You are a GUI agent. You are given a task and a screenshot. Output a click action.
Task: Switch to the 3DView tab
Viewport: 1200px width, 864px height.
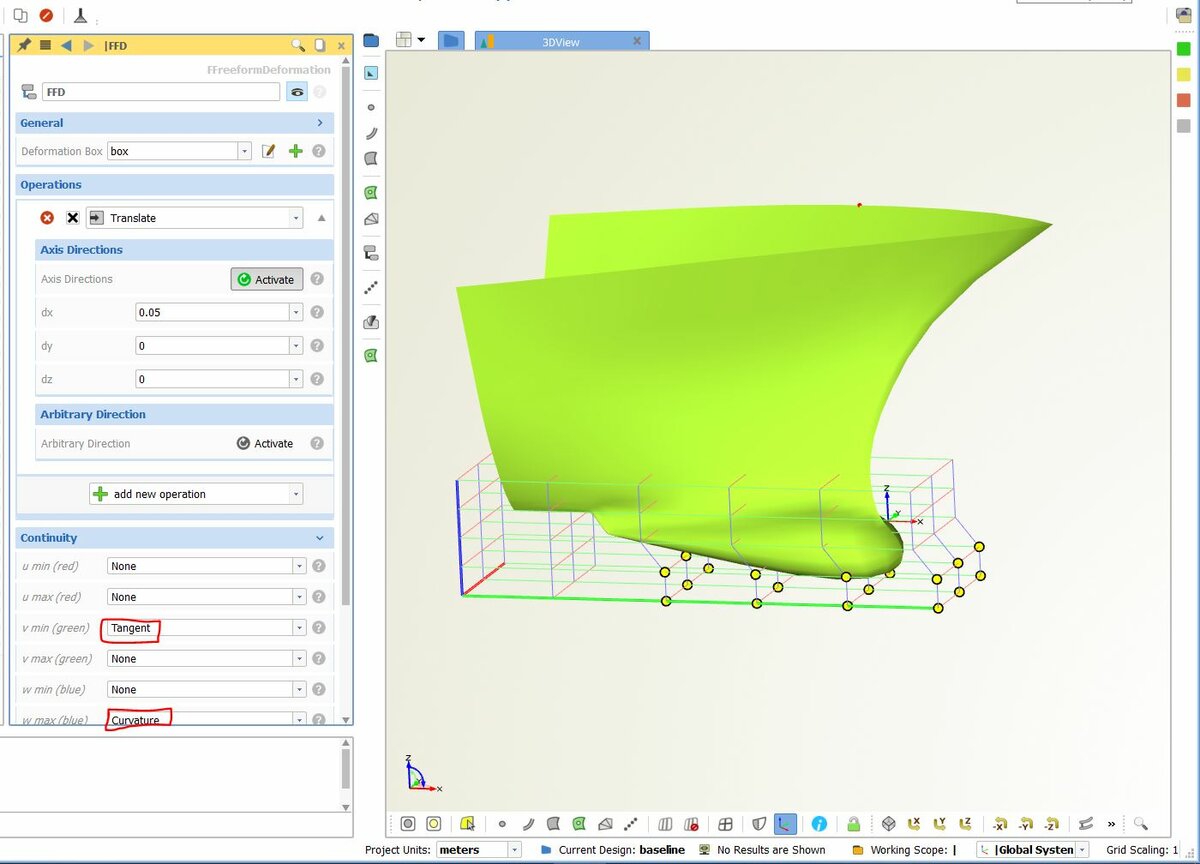pyautogui.click(x=562, y=42)
